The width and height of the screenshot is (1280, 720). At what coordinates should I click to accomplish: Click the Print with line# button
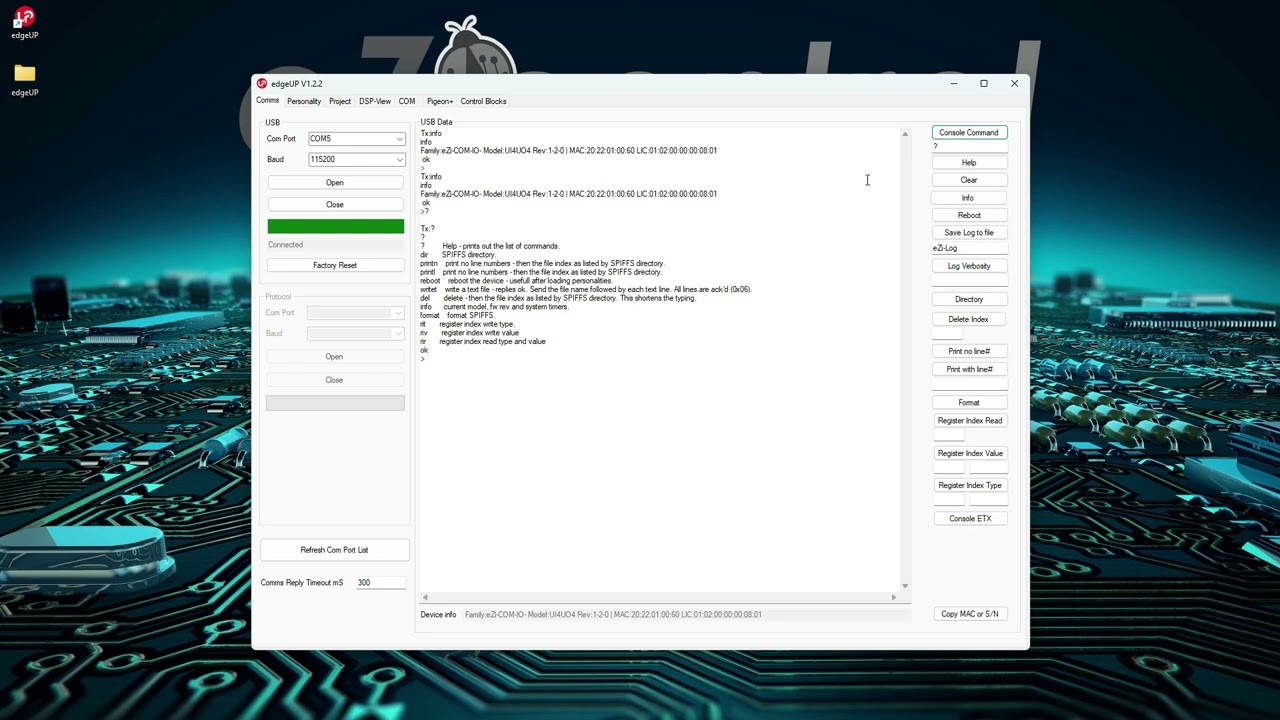click(969, 369)
